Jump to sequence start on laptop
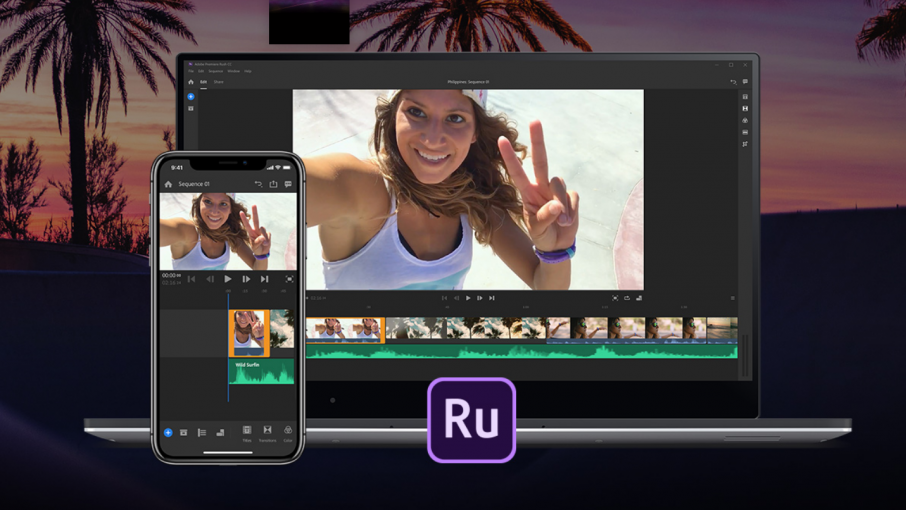This screenshot has height=510, width=906. (444, 298)
